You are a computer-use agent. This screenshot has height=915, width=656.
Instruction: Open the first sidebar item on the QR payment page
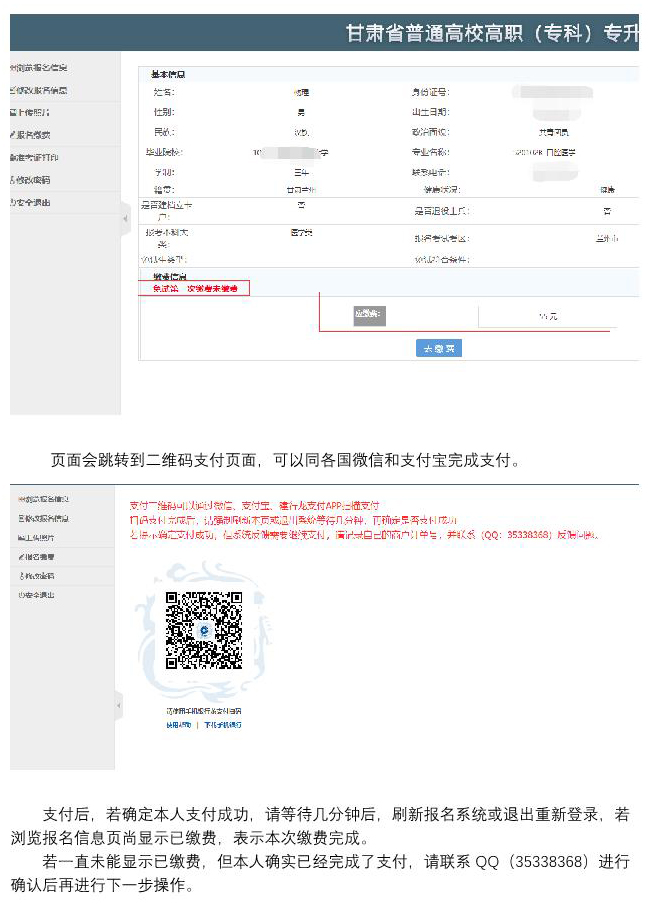[44, 500]
